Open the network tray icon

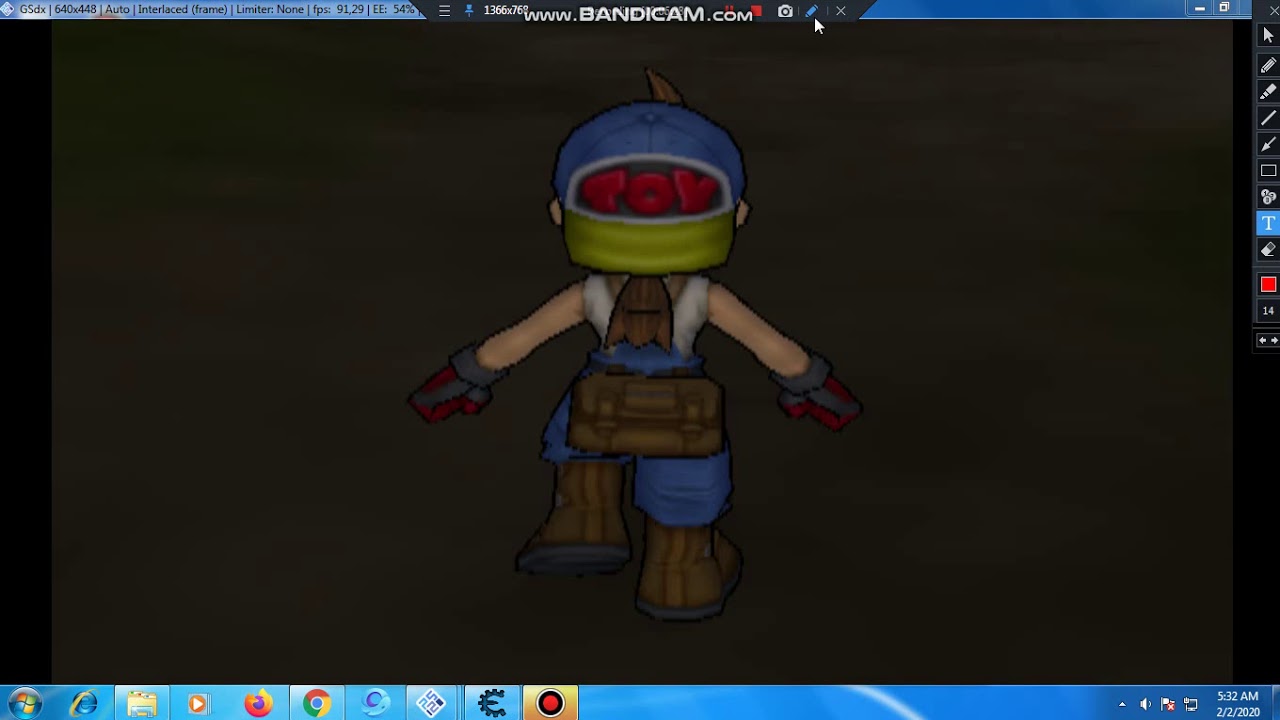tap(1190, 704)
